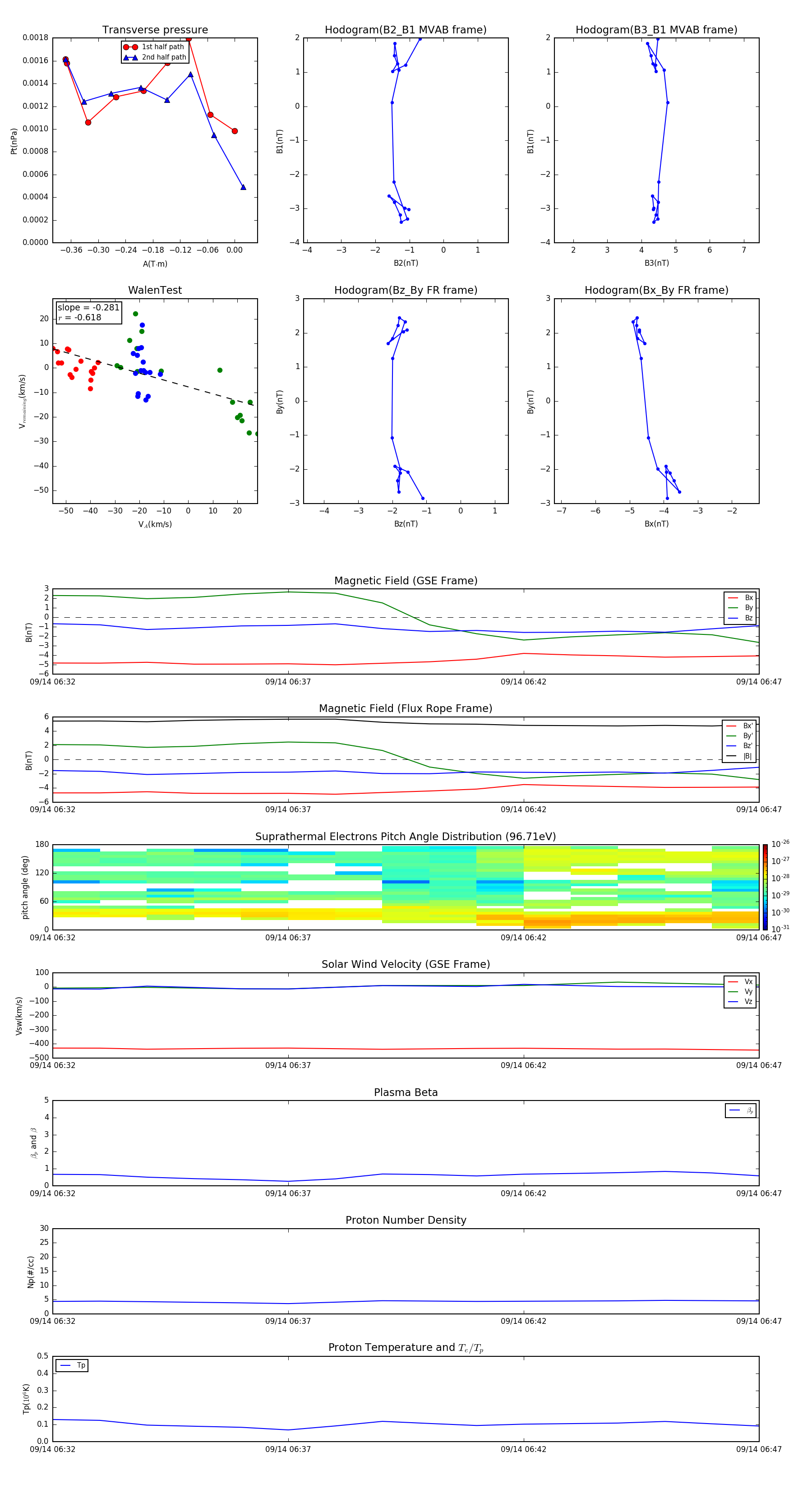The height and width of the screenshot is (1489, 812).
Task: Select the By' legend entry
Action: coord(740,736)
